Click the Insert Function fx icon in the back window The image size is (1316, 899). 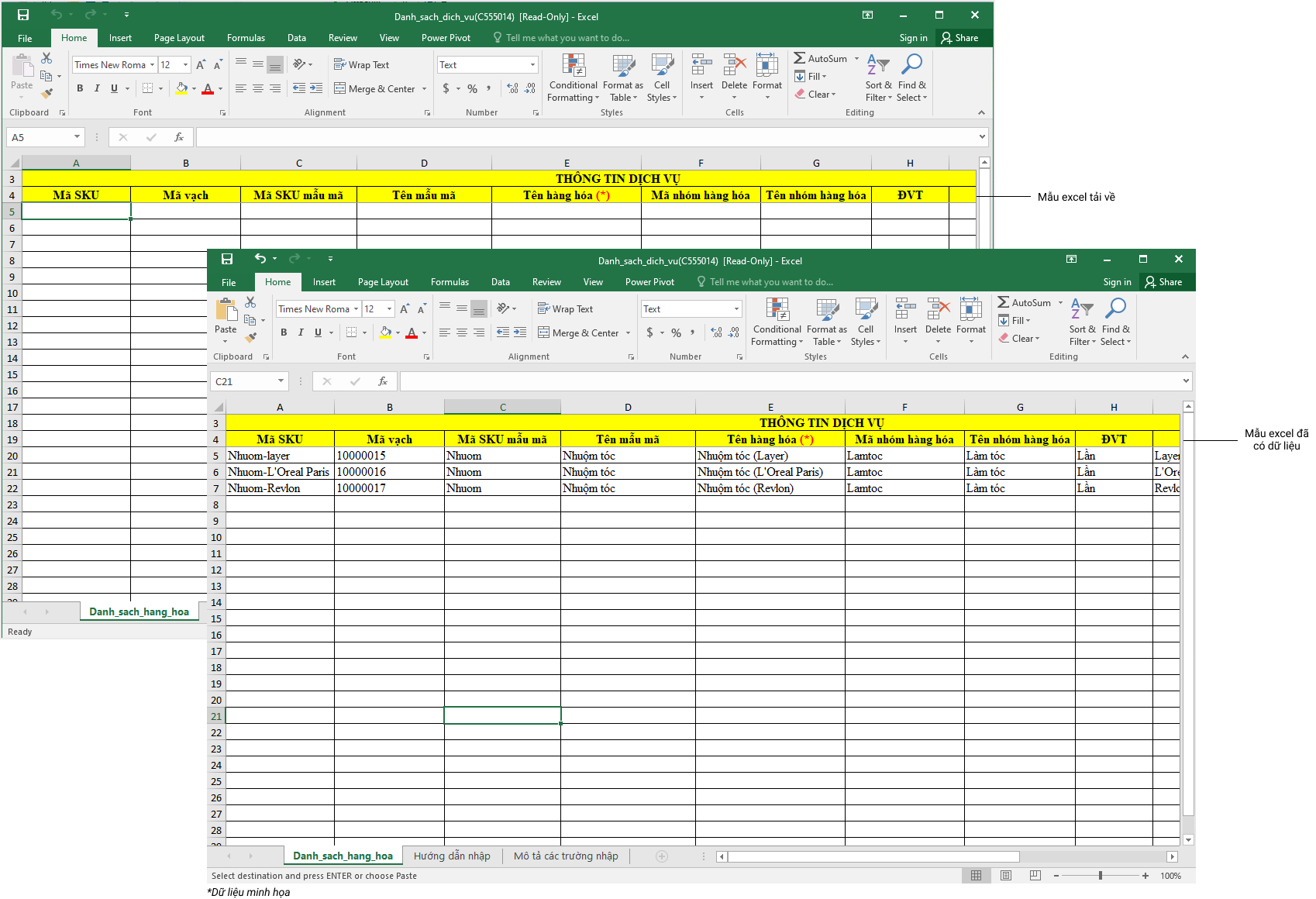[179, 137]
